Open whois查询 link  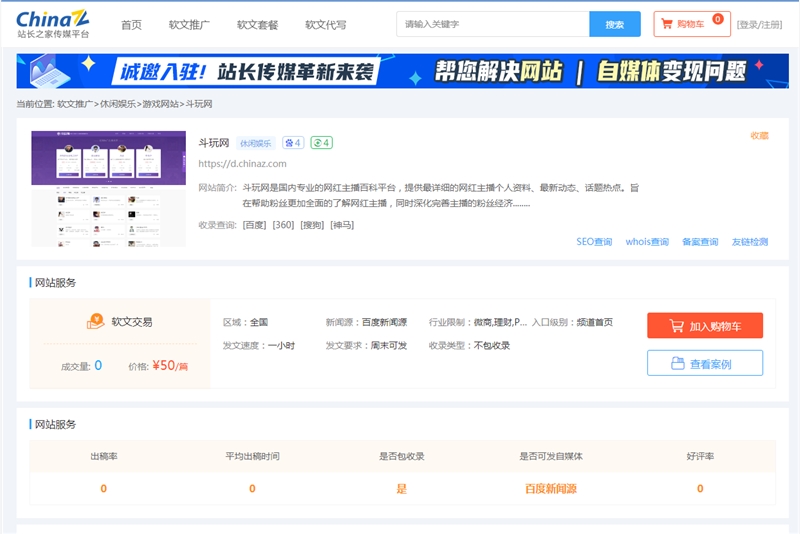[x=647, y=242]
